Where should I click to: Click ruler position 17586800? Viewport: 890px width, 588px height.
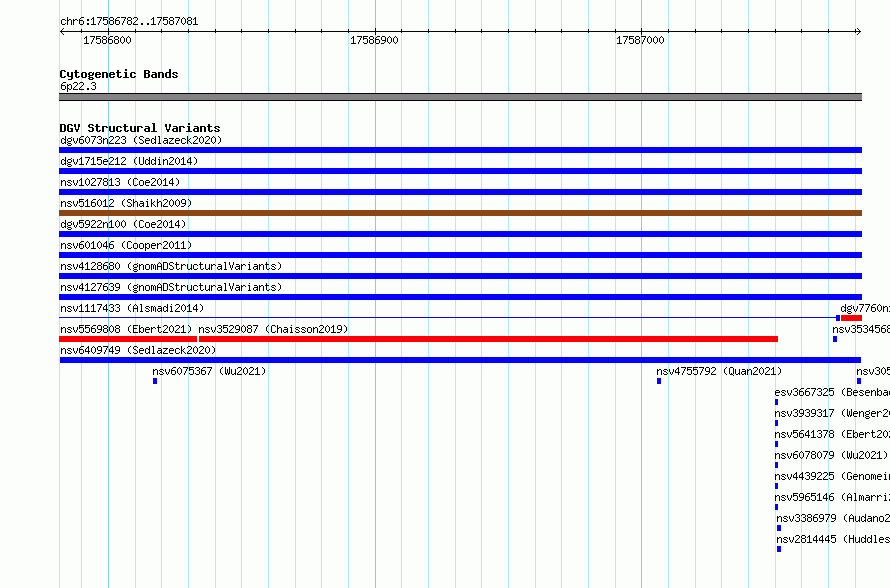pos(107,40)
